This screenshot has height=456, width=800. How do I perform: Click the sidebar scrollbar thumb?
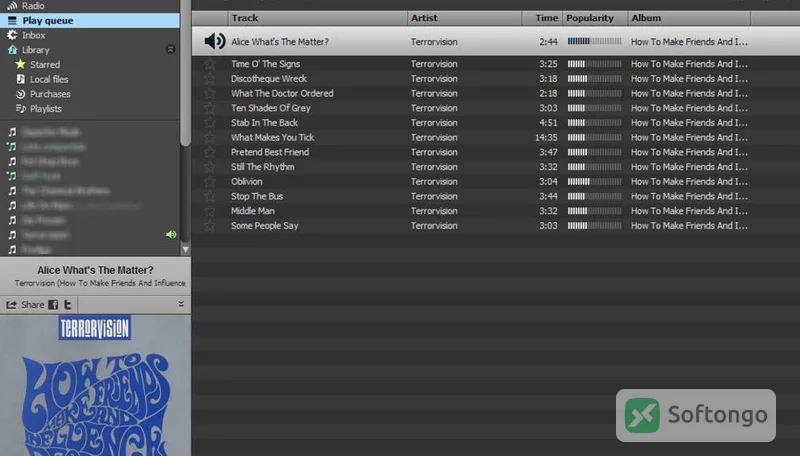(x=185, y=73)
